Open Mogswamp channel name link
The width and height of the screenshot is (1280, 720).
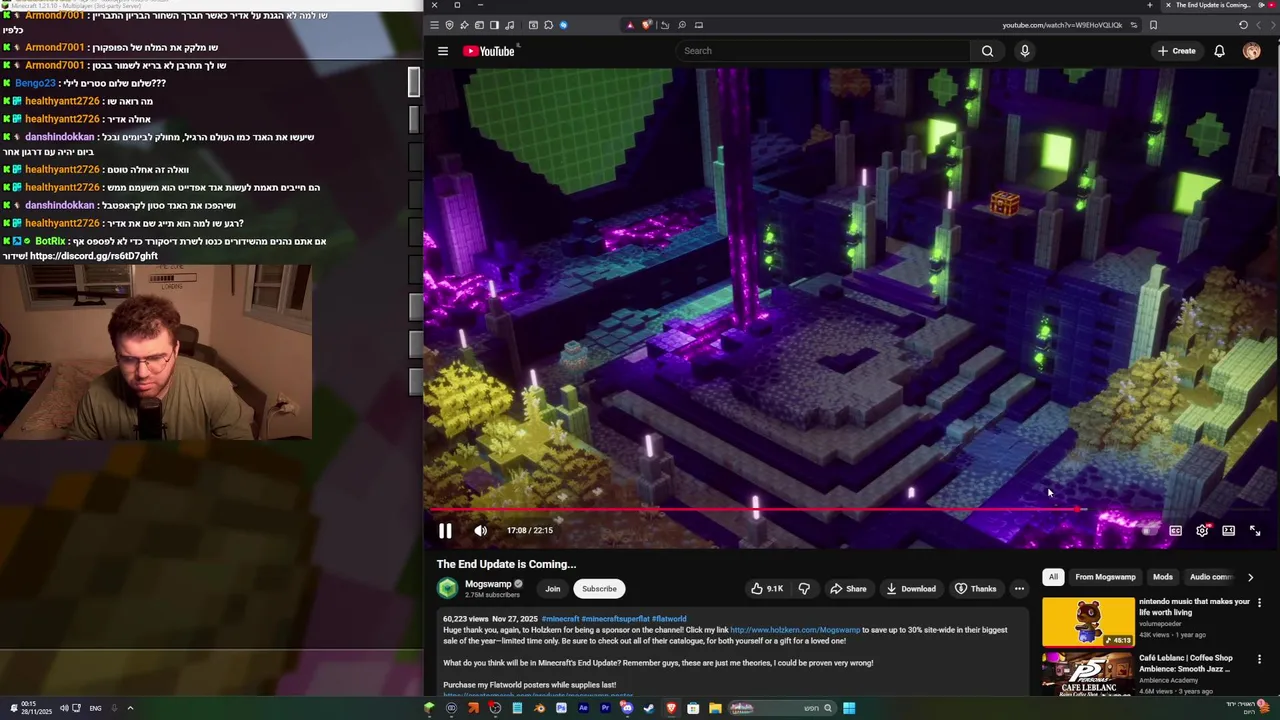tap(488, 584)
